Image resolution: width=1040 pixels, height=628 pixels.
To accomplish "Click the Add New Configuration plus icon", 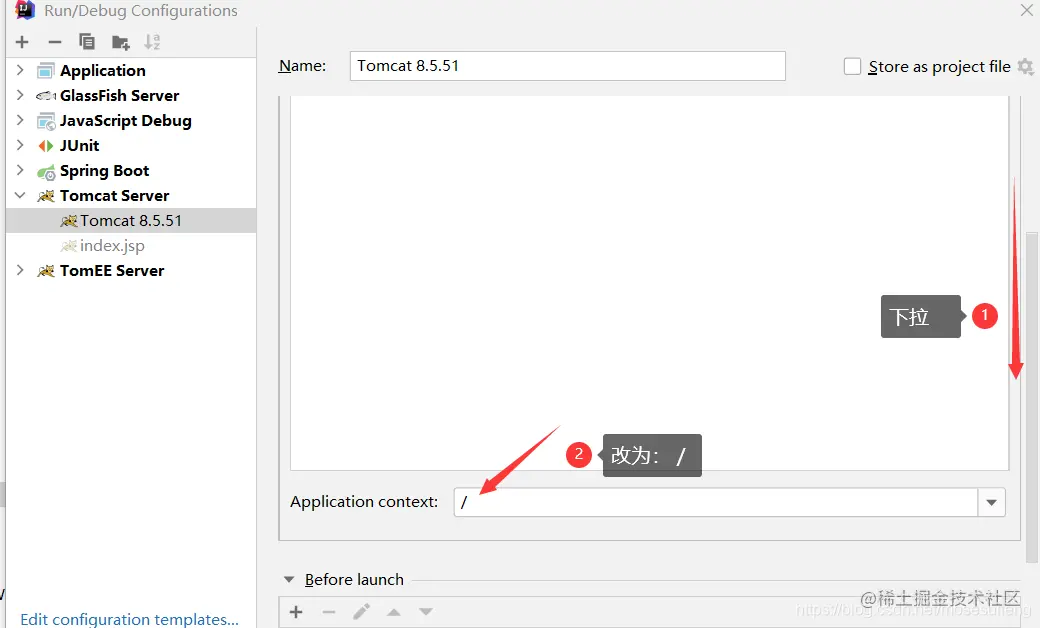I will tap(21, 42).
